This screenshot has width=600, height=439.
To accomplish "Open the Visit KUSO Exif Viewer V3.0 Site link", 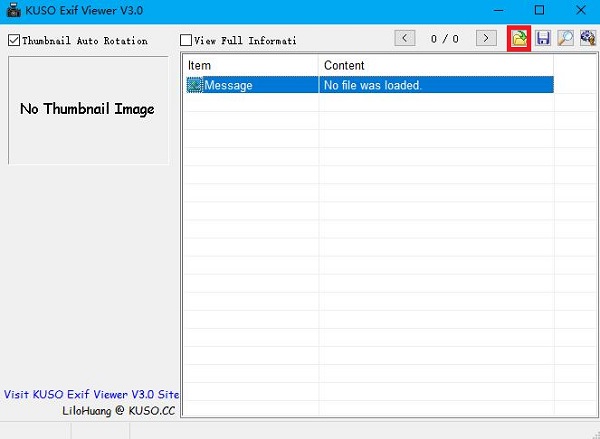I will [91, 394].
